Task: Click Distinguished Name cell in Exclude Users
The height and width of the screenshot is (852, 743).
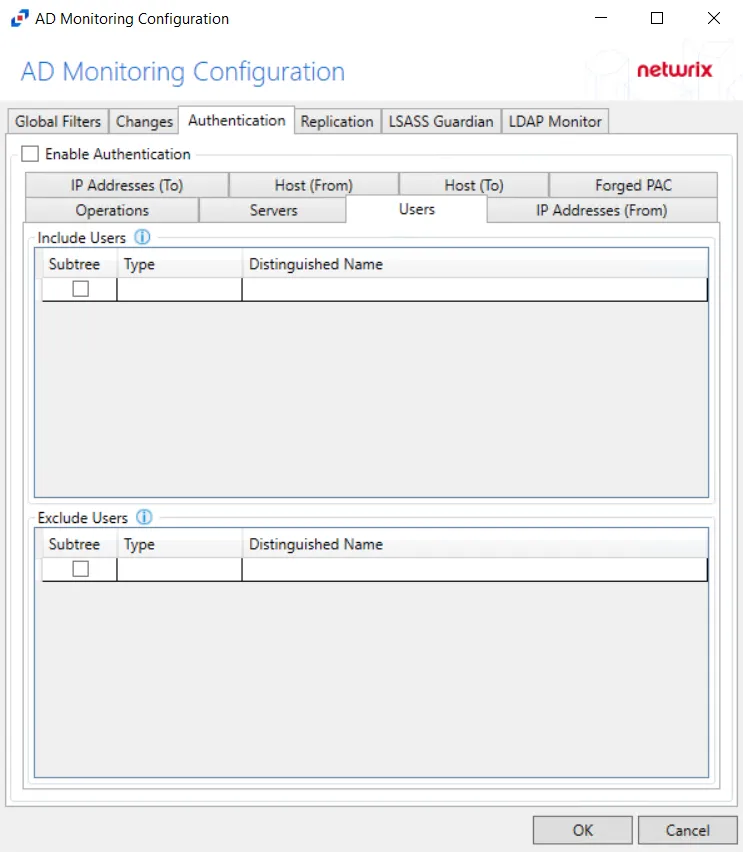Action: tap(474, 569)
